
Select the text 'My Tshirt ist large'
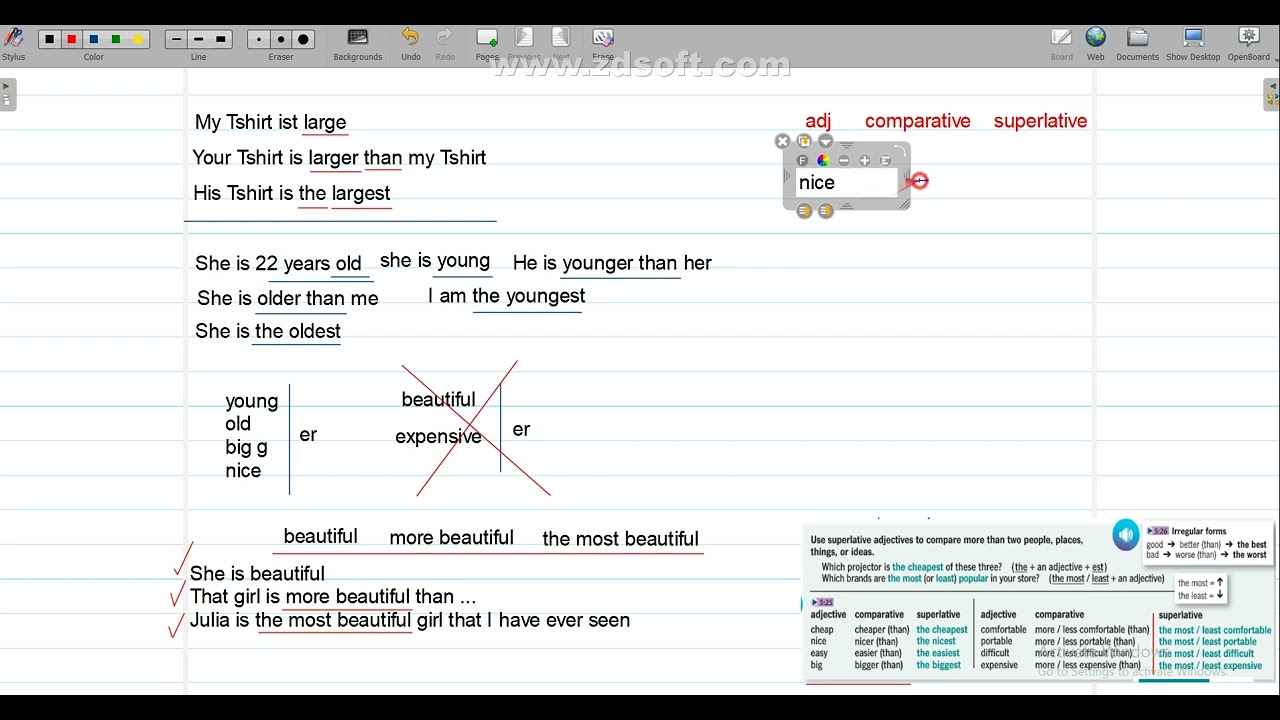click(270, 122)
